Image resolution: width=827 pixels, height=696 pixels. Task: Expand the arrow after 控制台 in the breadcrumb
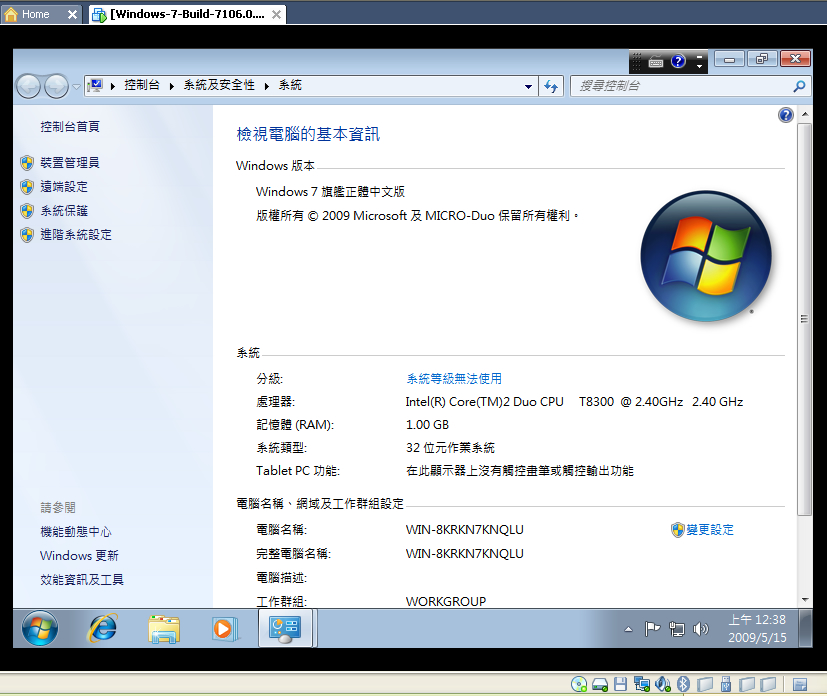tap(171, 86)
